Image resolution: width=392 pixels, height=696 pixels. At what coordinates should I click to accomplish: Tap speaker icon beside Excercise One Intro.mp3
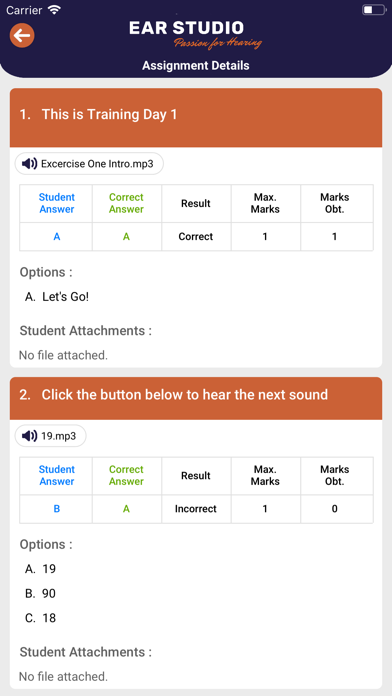pyautogui.click(x=29, y=164)
